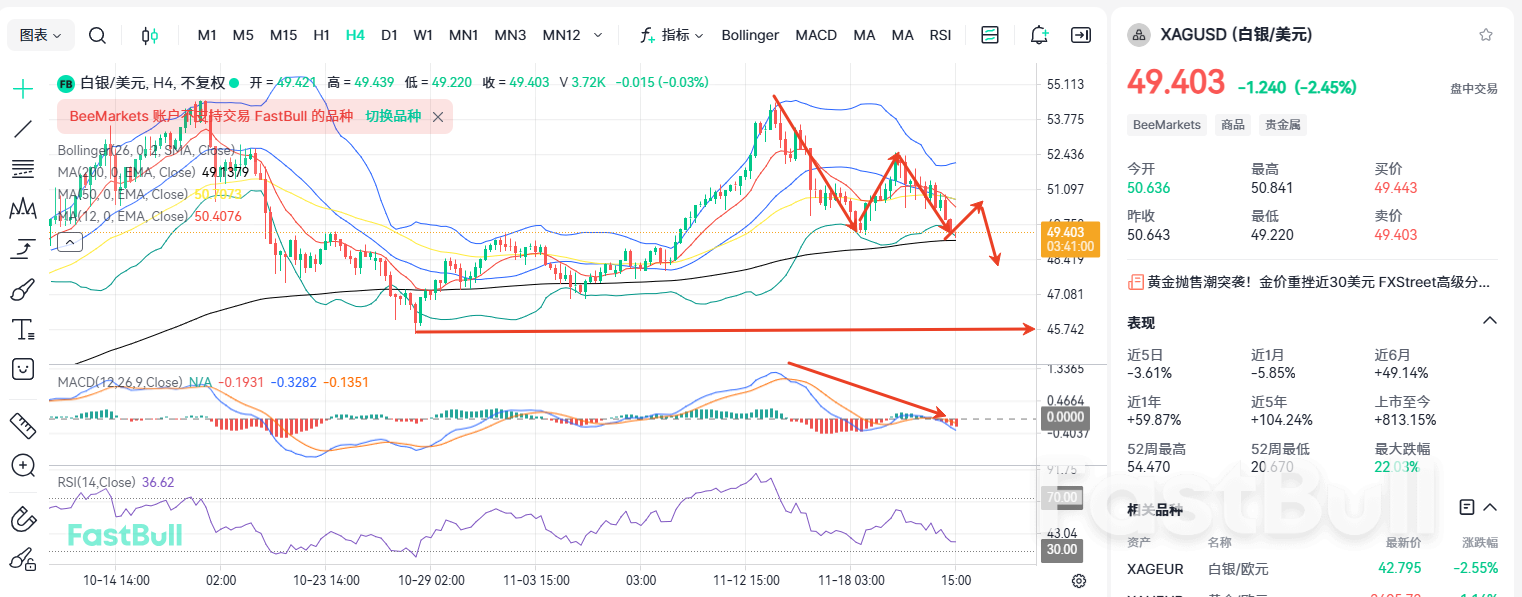Add XAGUSD to favorites with star
Image resolution: width=1522 pixels, height=597 pixels.
[x=1485, y=35]
